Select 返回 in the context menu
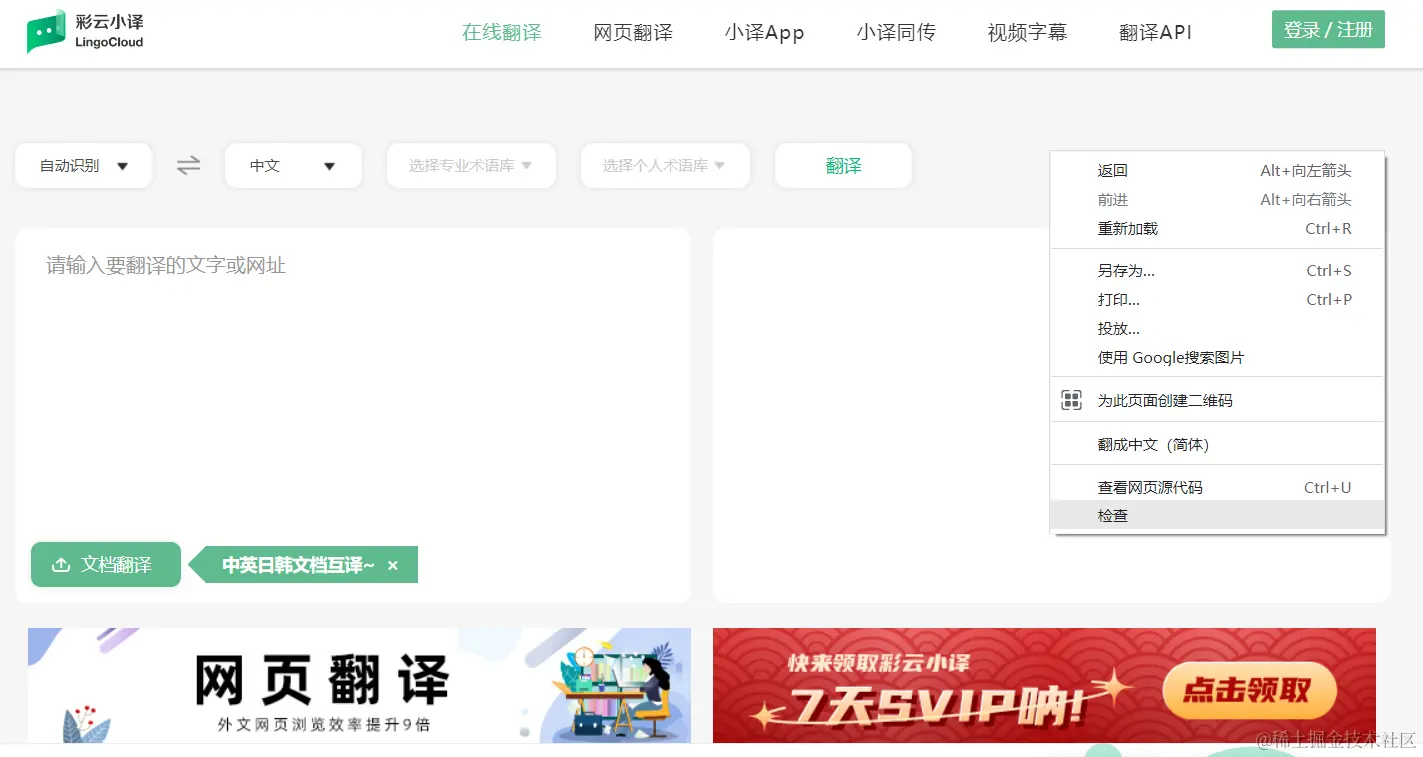The height and width of the screenshot is (757, 1423). coord(1217,171)
